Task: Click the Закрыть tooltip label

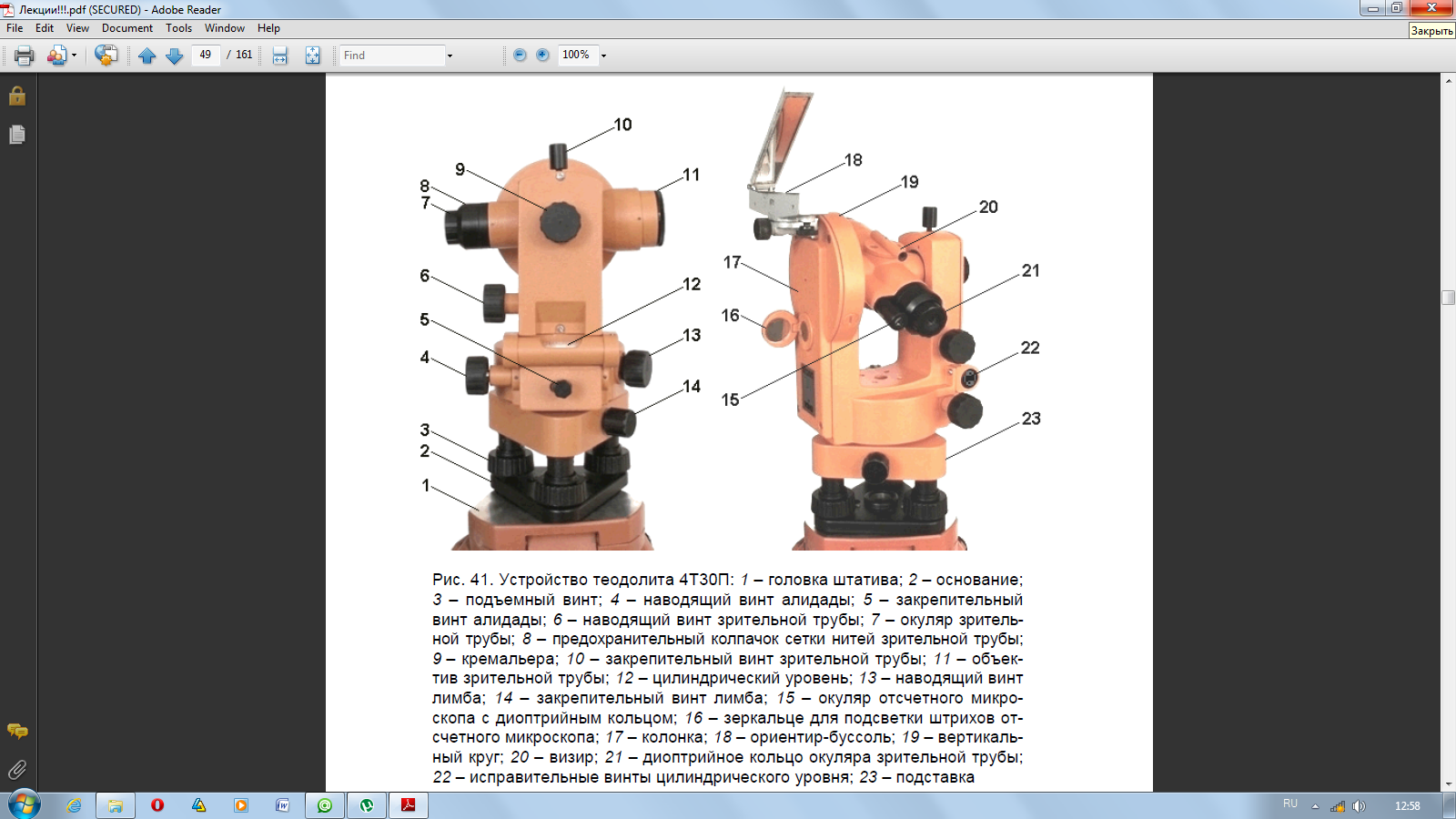Action: [1431, 31]
